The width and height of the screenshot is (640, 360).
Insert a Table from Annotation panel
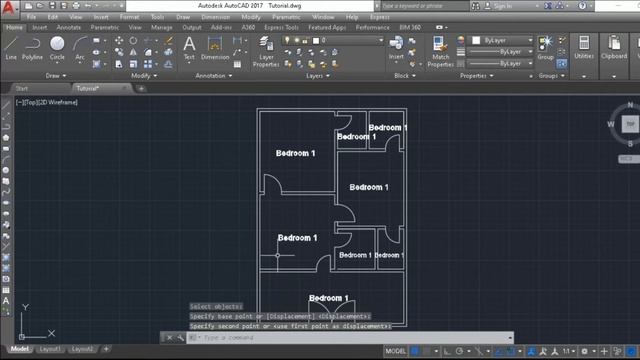pos(237,64)
